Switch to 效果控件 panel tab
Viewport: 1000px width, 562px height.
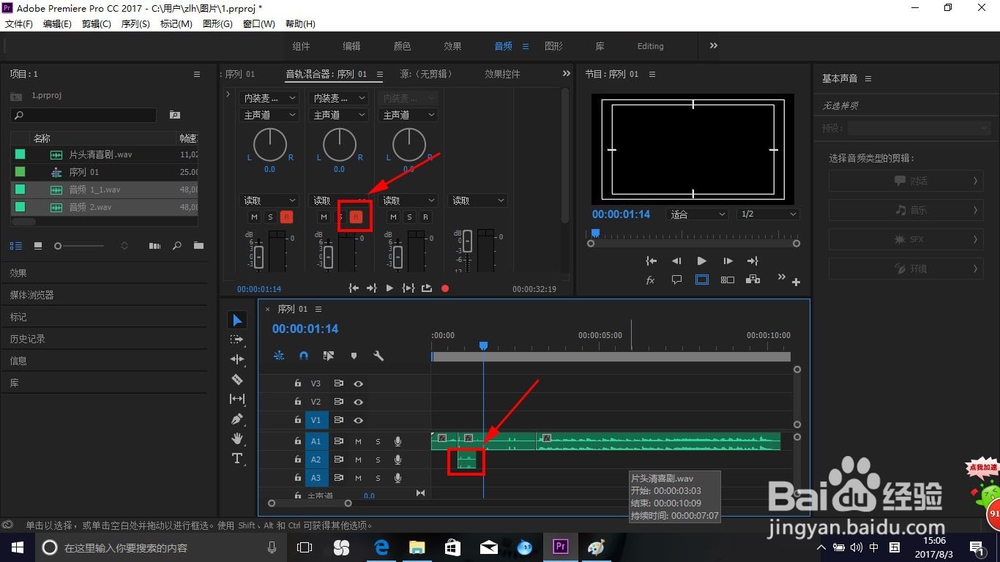(x=502, y=74)
